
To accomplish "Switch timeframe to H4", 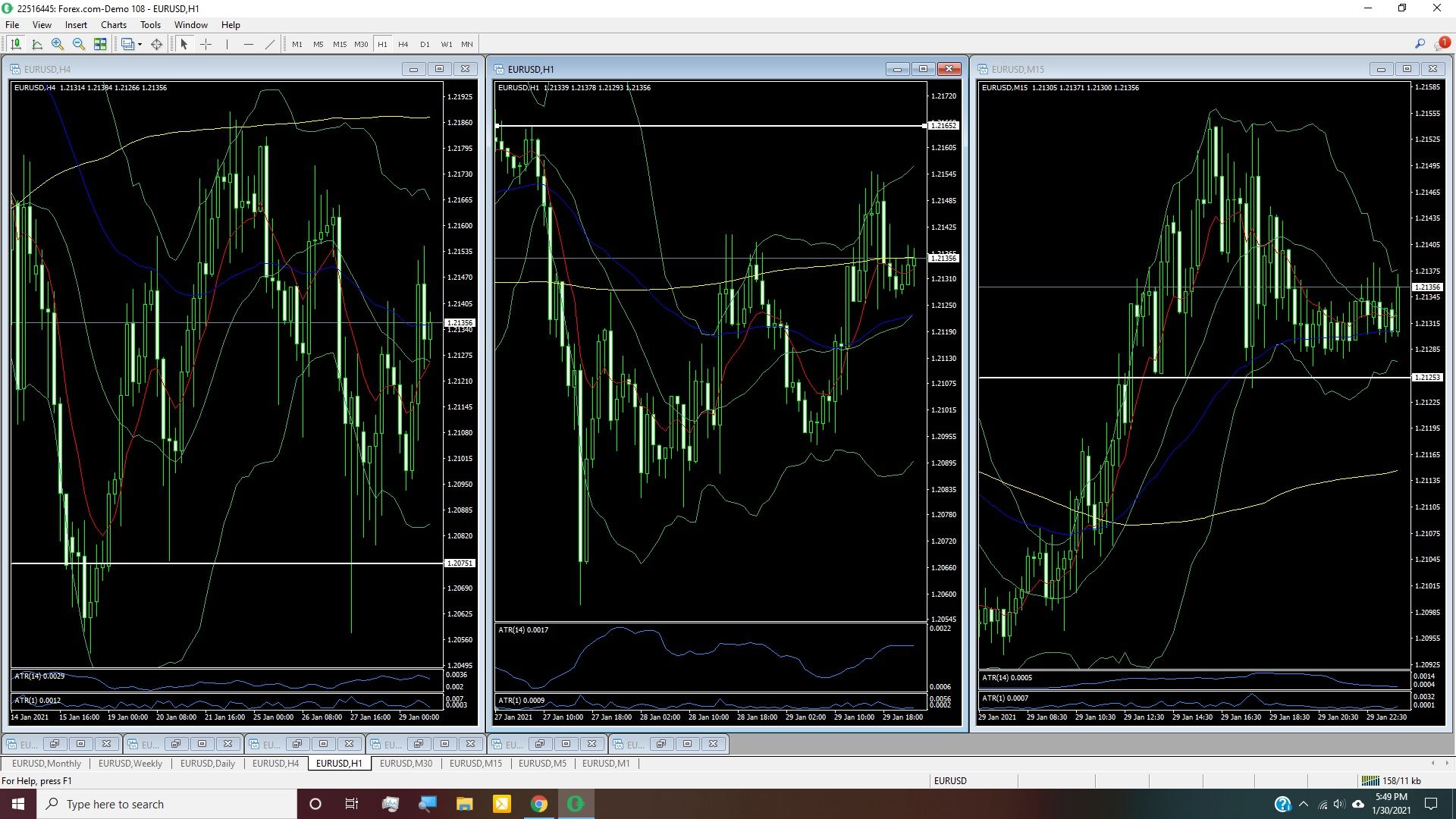I will [403, 44].
